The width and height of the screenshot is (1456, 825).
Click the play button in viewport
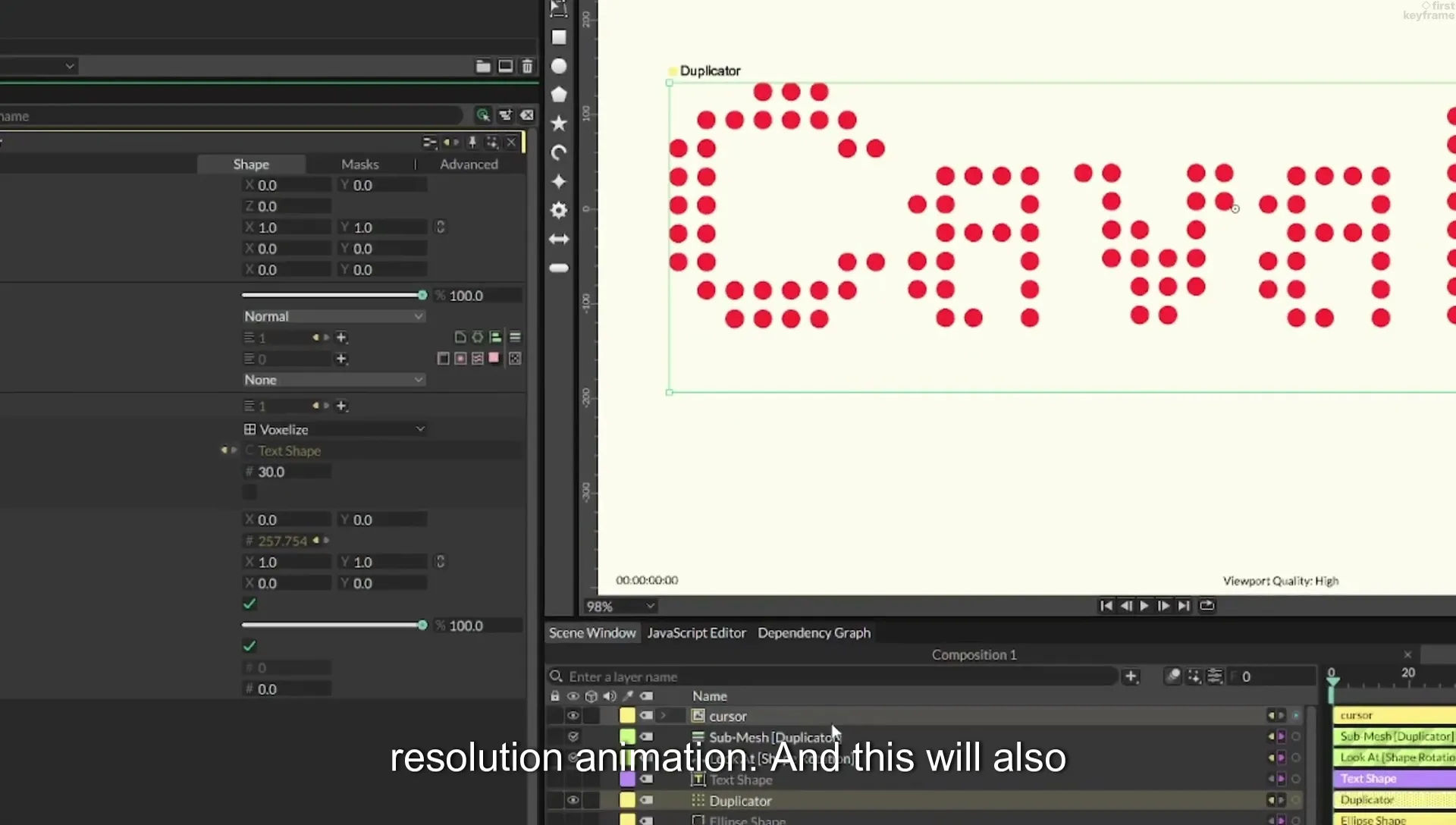pos(1144,606)
